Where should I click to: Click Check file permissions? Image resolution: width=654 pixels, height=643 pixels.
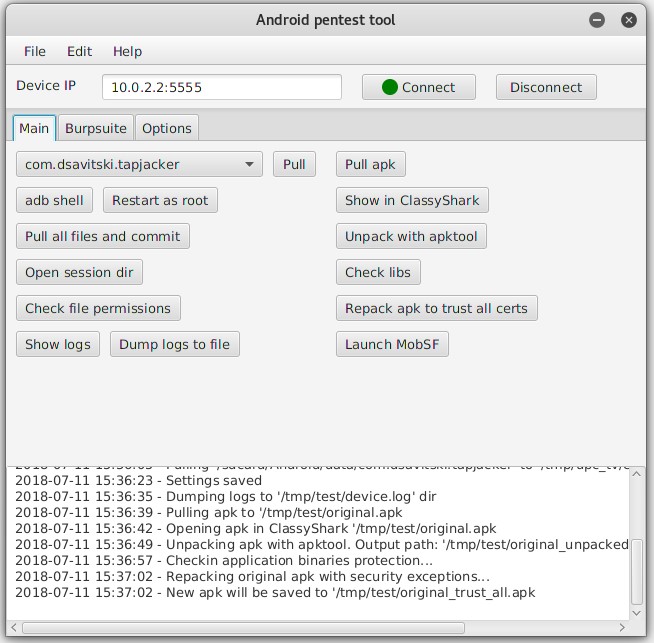tap(98, 308)
